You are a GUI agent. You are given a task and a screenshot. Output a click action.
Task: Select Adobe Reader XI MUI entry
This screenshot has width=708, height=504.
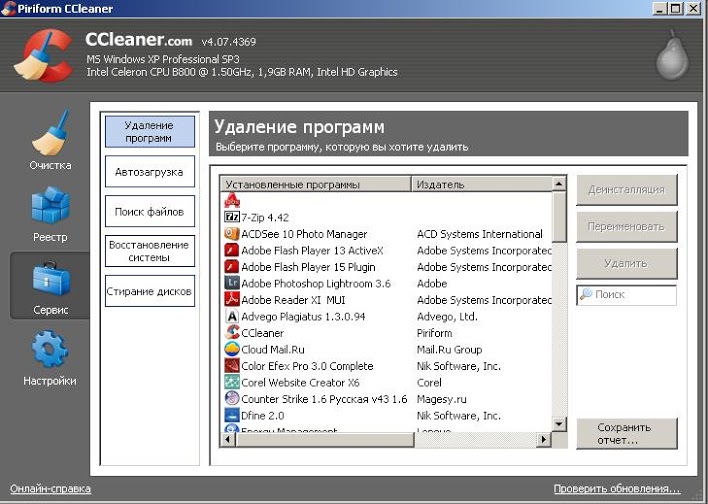tap(293, 300)
